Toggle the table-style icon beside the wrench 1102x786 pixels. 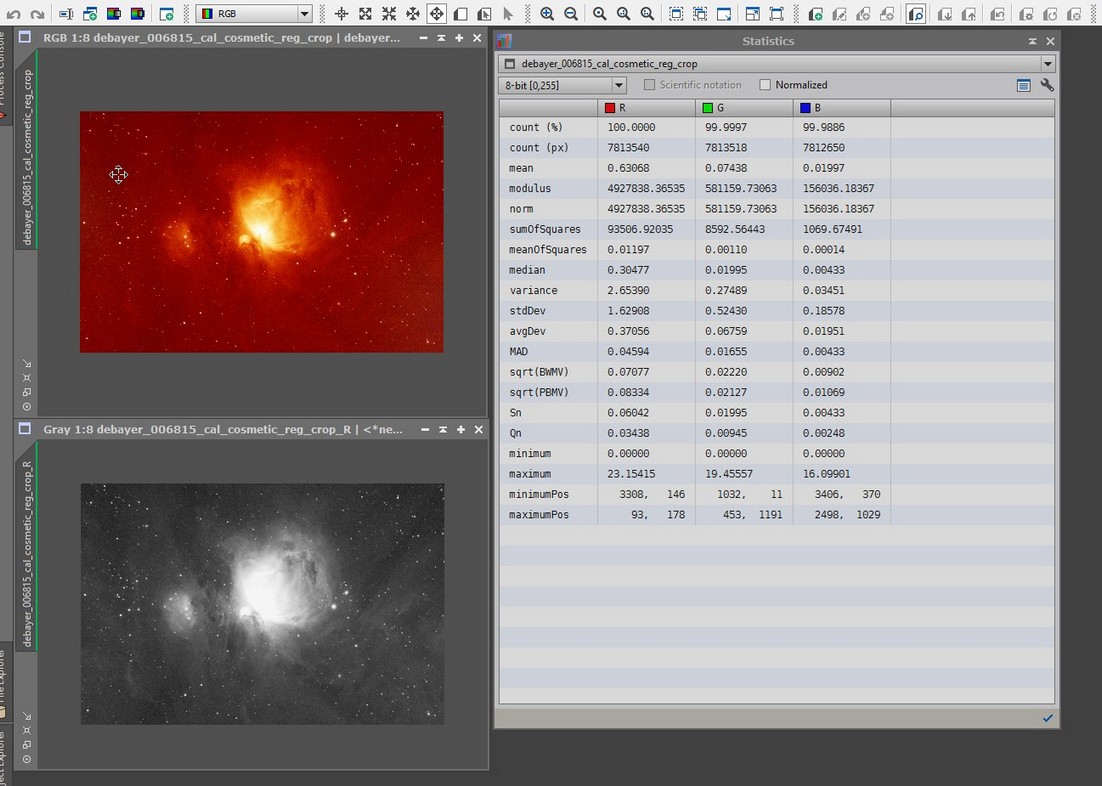tap(1023, 85)
